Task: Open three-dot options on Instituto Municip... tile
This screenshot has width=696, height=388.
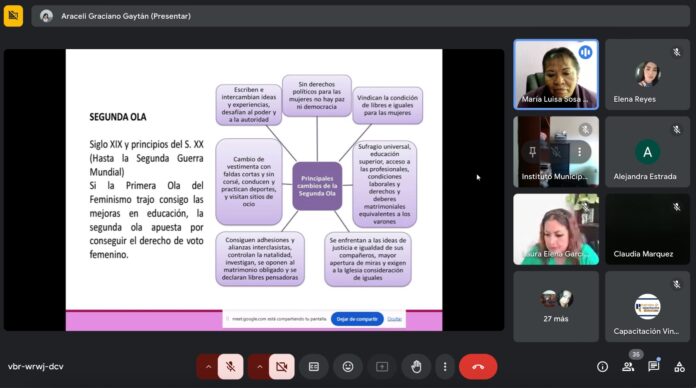Action: (x=579, y=152)
